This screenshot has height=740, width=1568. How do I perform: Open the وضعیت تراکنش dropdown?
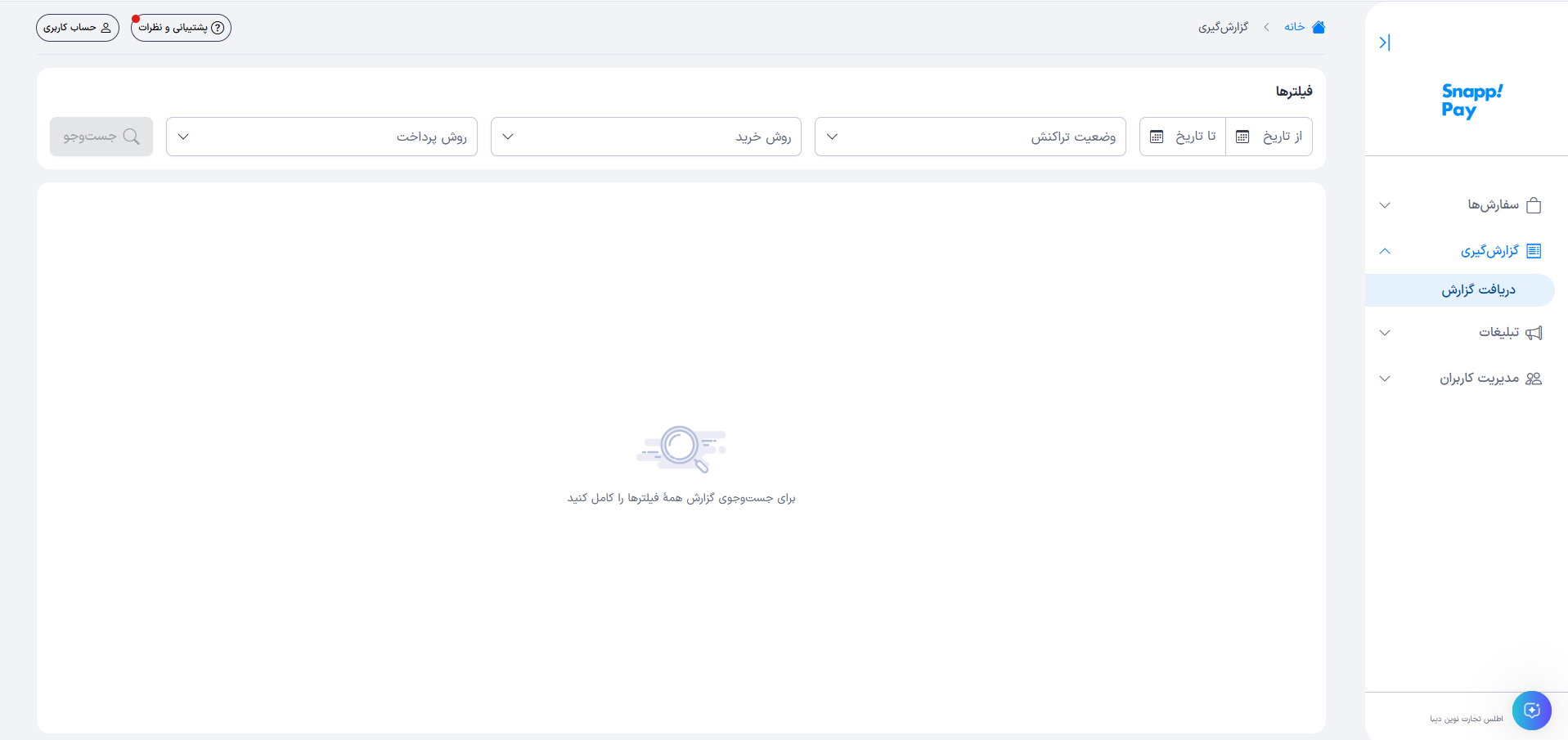click(x=970, y=137)
